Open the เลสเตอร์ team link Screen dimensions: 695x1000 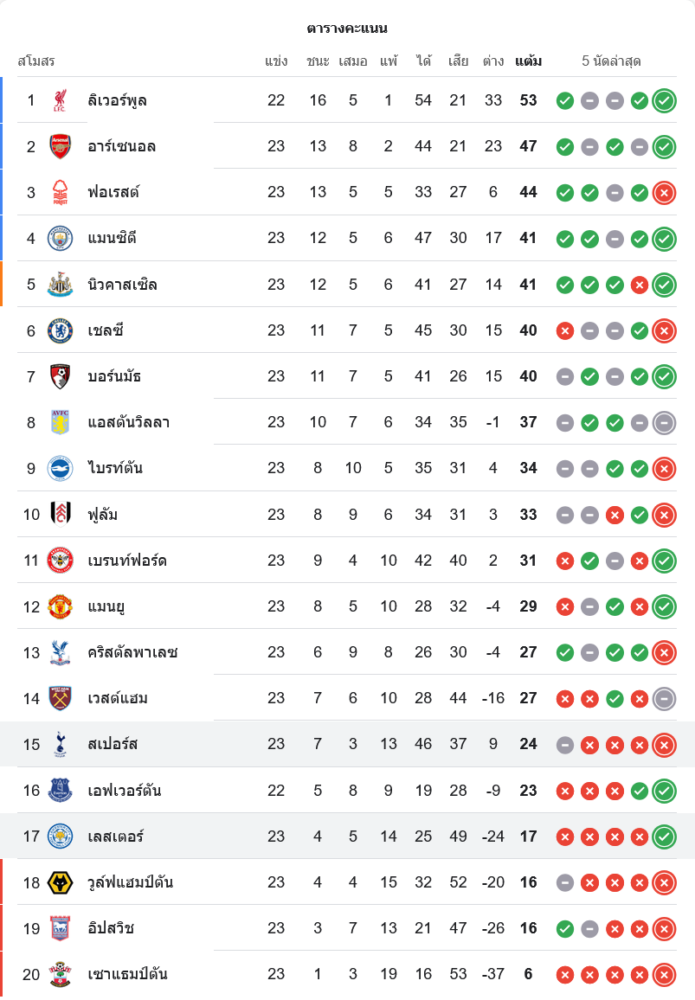tap(116, 836)
